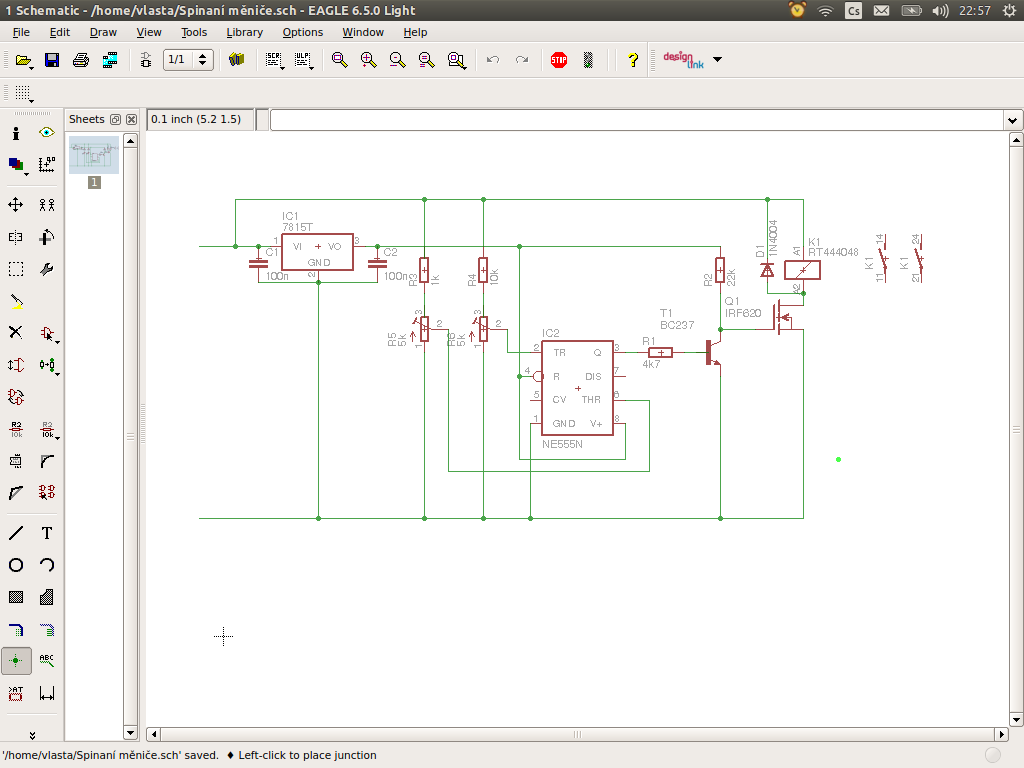Viewport: 1024px width, 768px height.
Task: Expand more tools chevron in sidebar
Action: (32, 735)
